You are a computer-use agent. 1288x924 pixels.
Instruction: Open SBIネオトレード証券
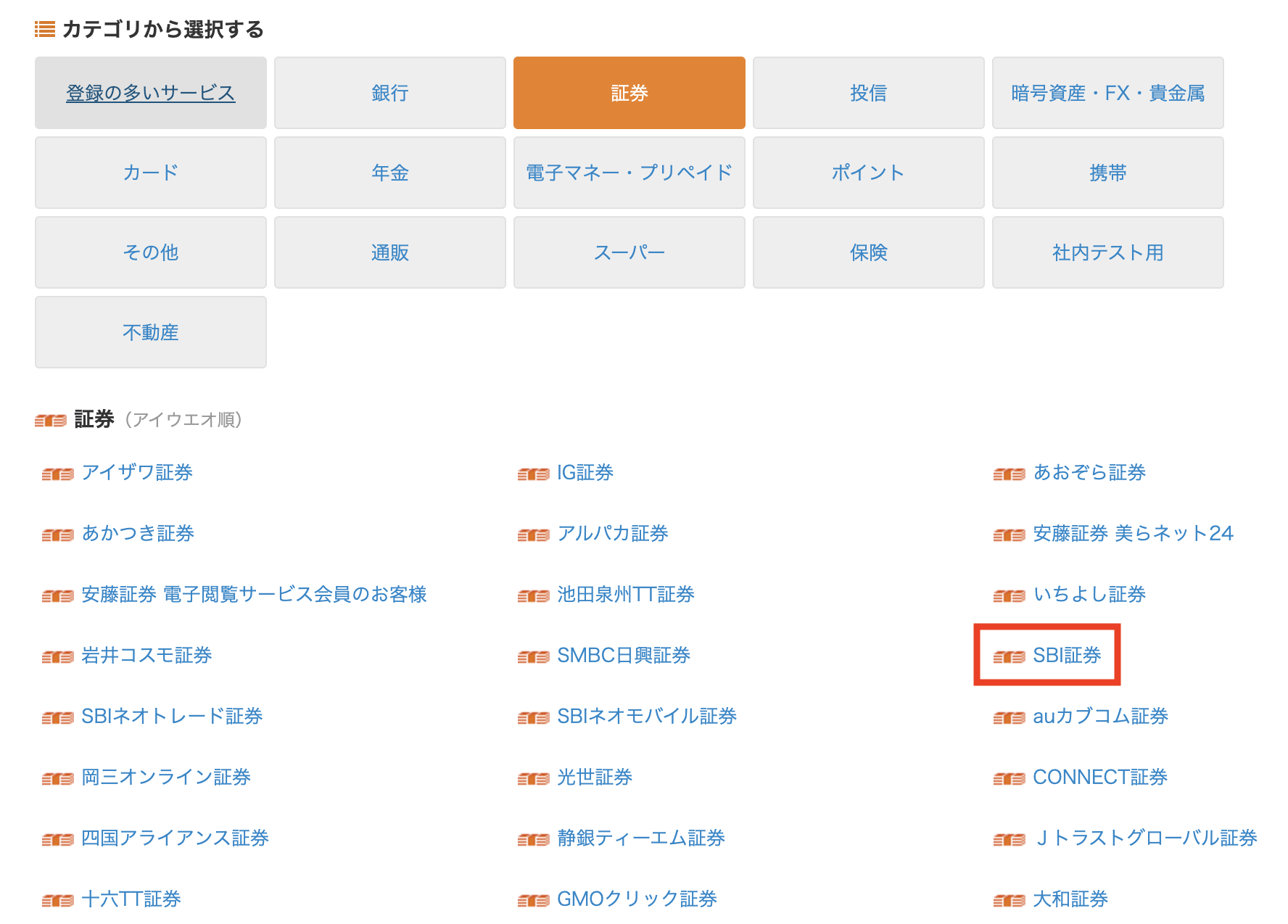point(172,717)
